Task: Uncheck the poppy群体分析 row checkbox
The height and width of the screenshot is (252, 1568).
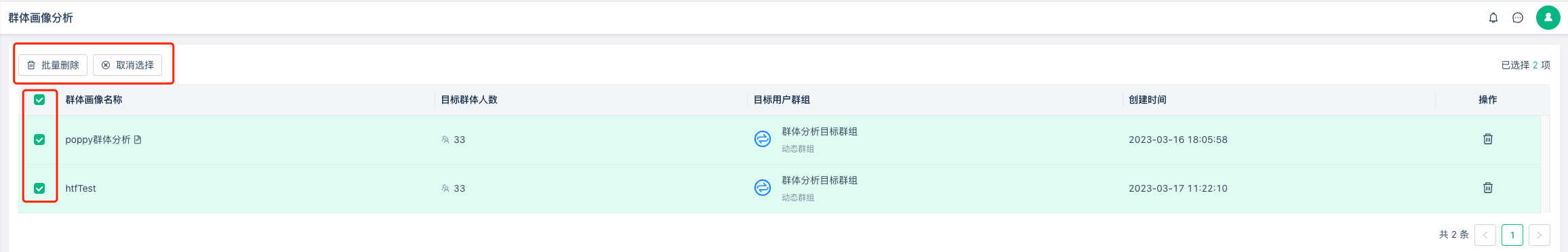Action: tap(39, 140)
